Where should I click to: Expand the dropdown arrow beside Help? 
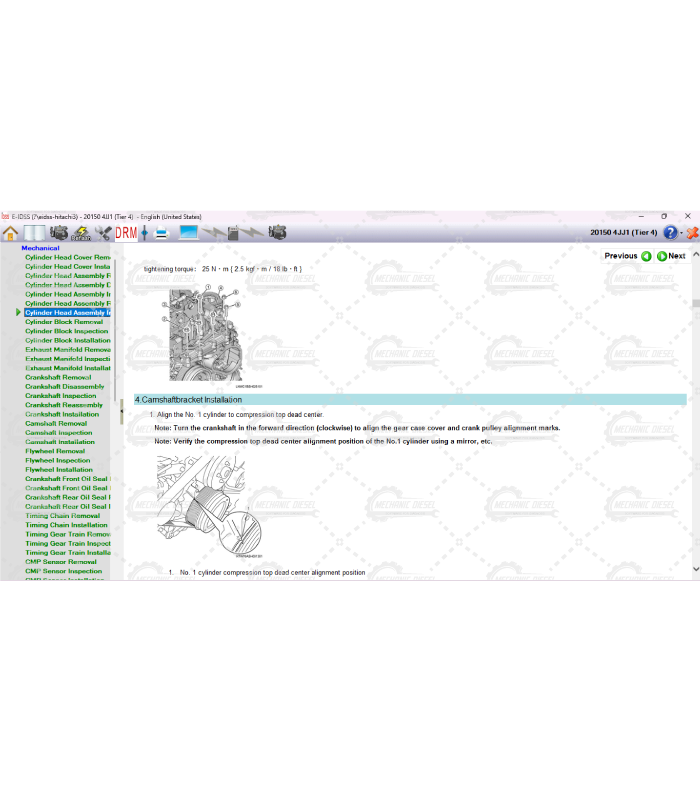681,233
